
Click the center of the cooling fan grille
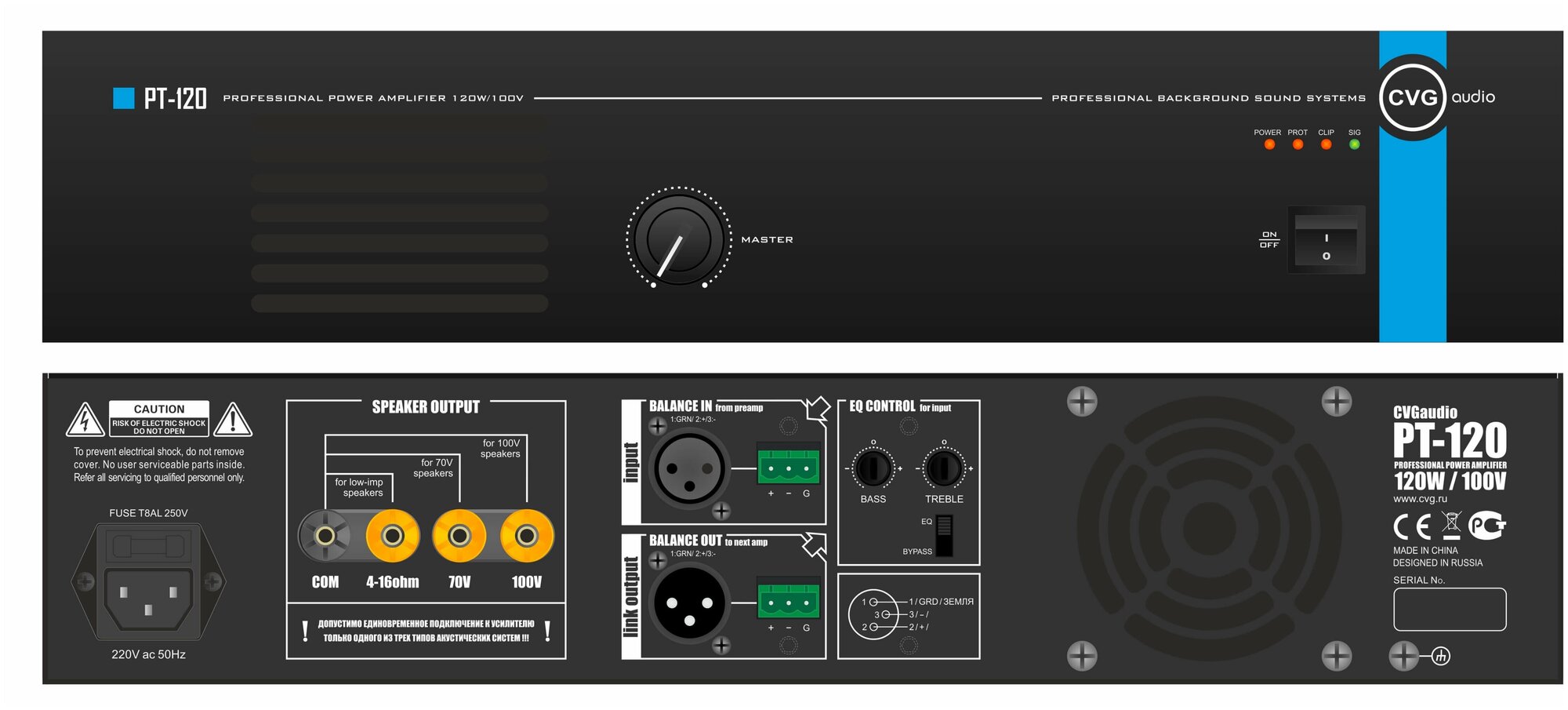point(1209,528)
